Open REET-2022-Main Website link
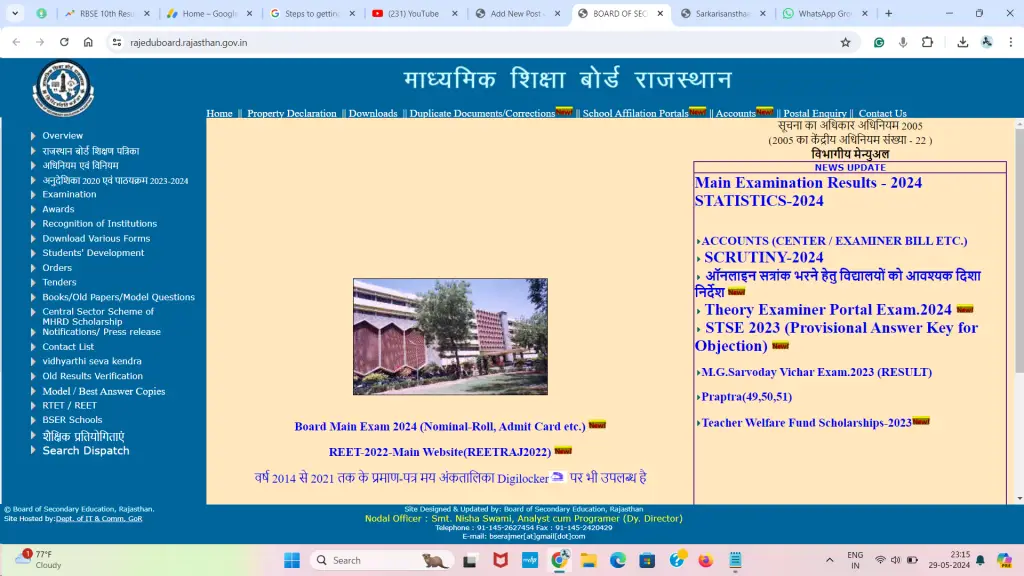The width and height of the screenshot is (1024, 576). [x=440, y=452]
